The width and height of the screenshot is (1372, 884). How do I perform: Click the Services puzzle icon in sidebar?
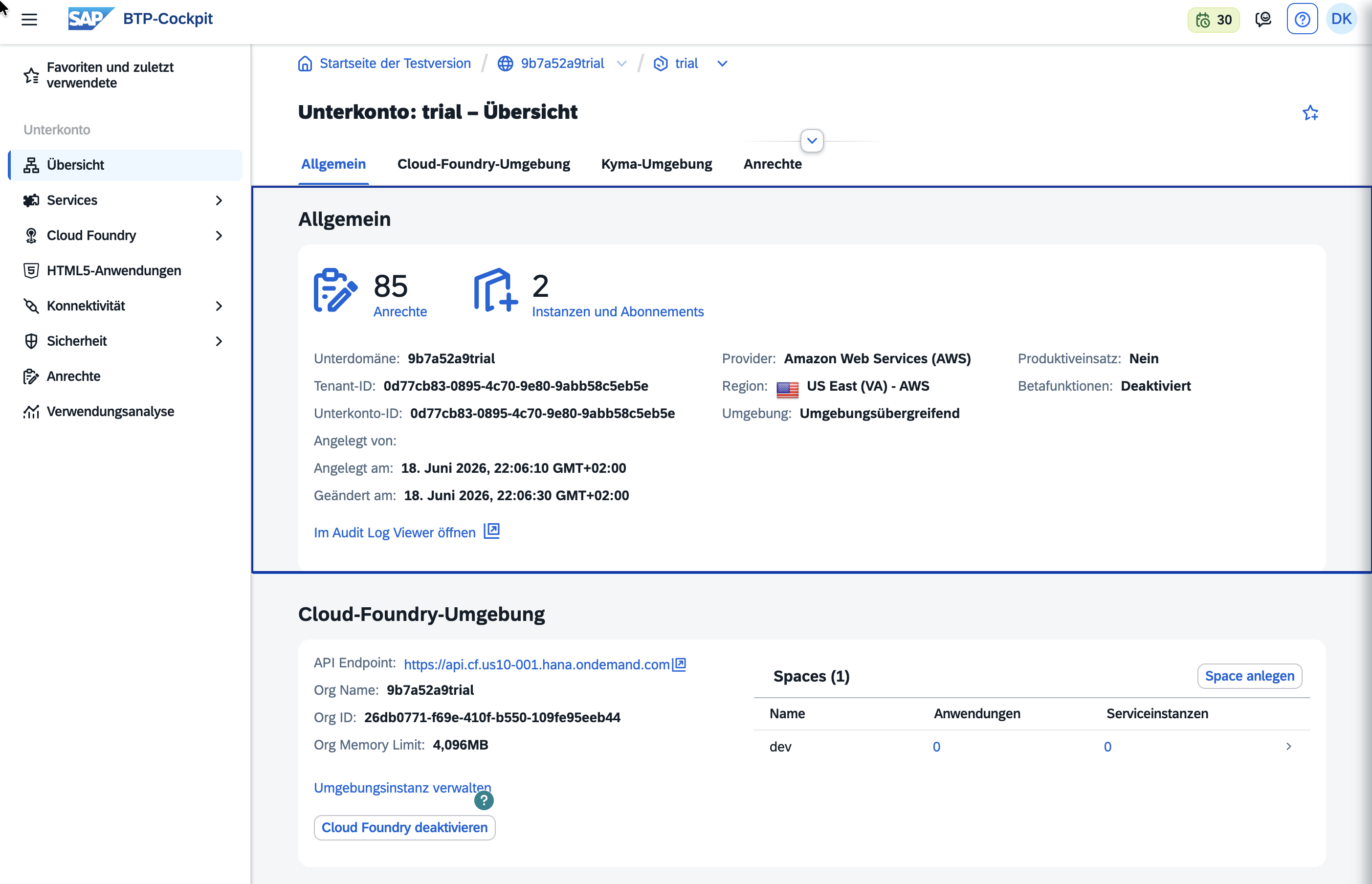tap(31, 200)
